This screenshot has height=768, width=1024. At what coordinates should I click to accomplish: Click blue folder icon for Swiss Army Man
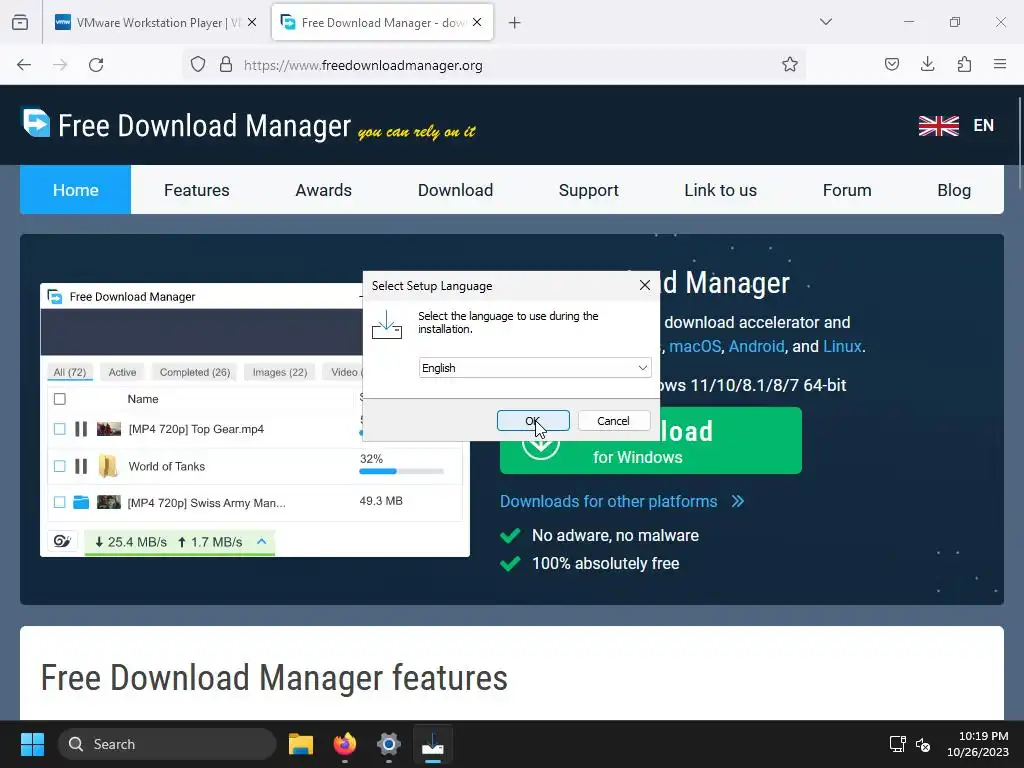coord(81,502)
